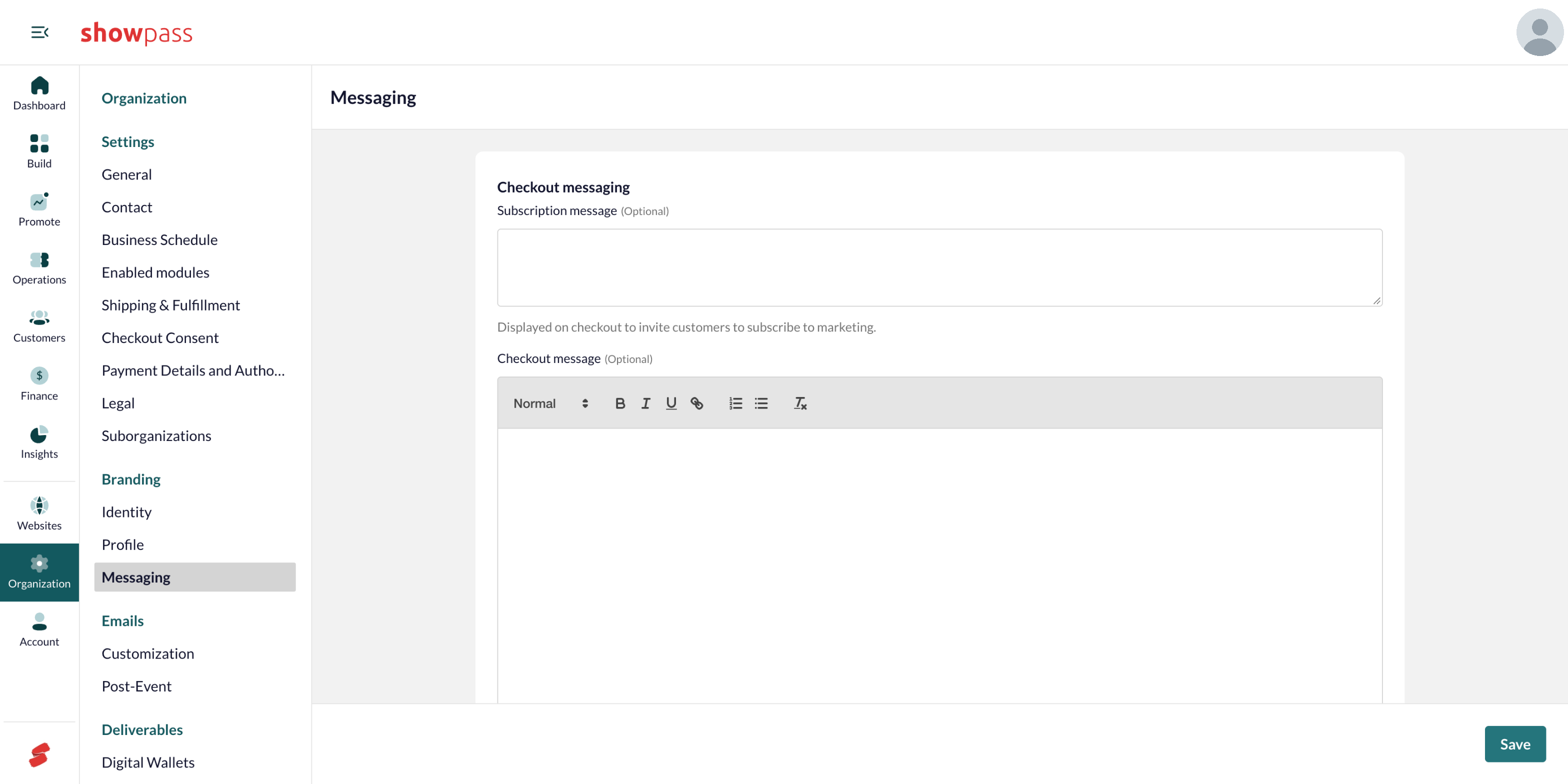Open Contact settings
Viewport: 1568px width, 784px height.
[x=126, y=207]
